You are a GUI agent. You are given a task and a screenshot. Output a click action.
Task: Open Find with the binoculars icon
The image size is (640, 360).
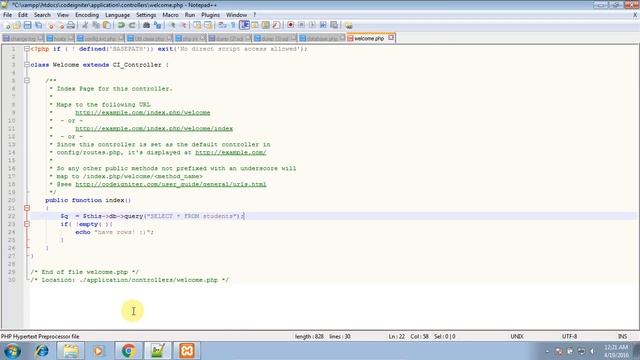pos(146,25)
